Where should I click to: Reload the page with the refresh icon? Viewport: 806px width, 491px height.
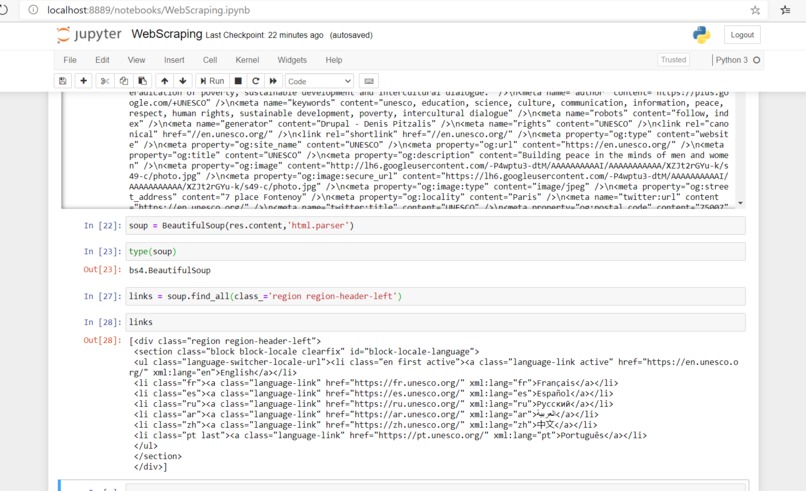click(x=4, y=10)
